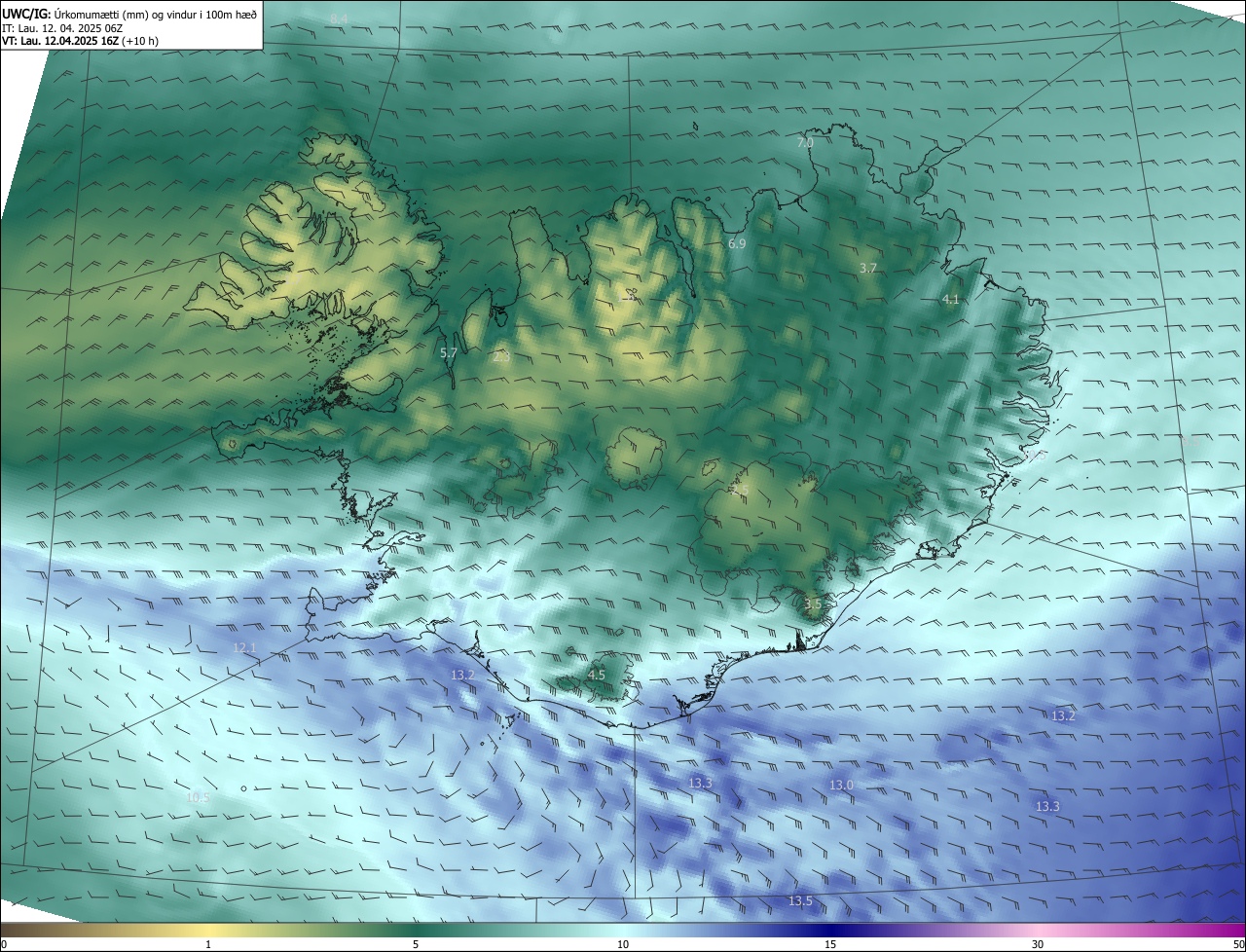Screen dimensions: 1246x952
Task: Click the VT: Lau. 12.04.2025 16Z line
Action: (x=81, y=41)
